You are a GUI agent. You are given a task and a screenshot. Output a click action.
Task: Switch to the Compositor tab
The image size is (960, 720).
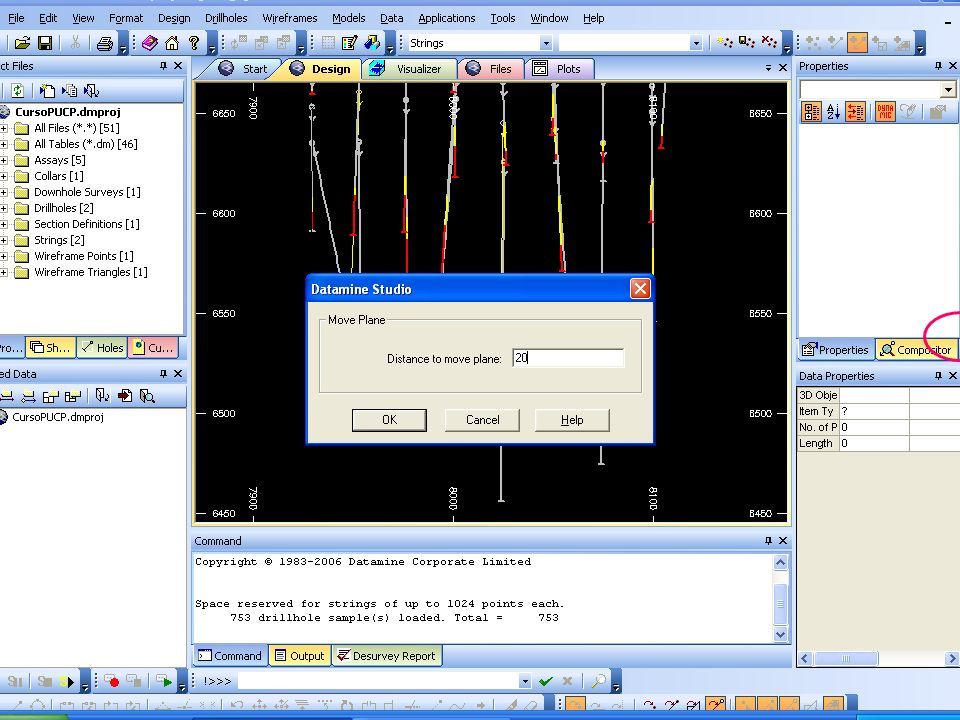click(916, 350)
